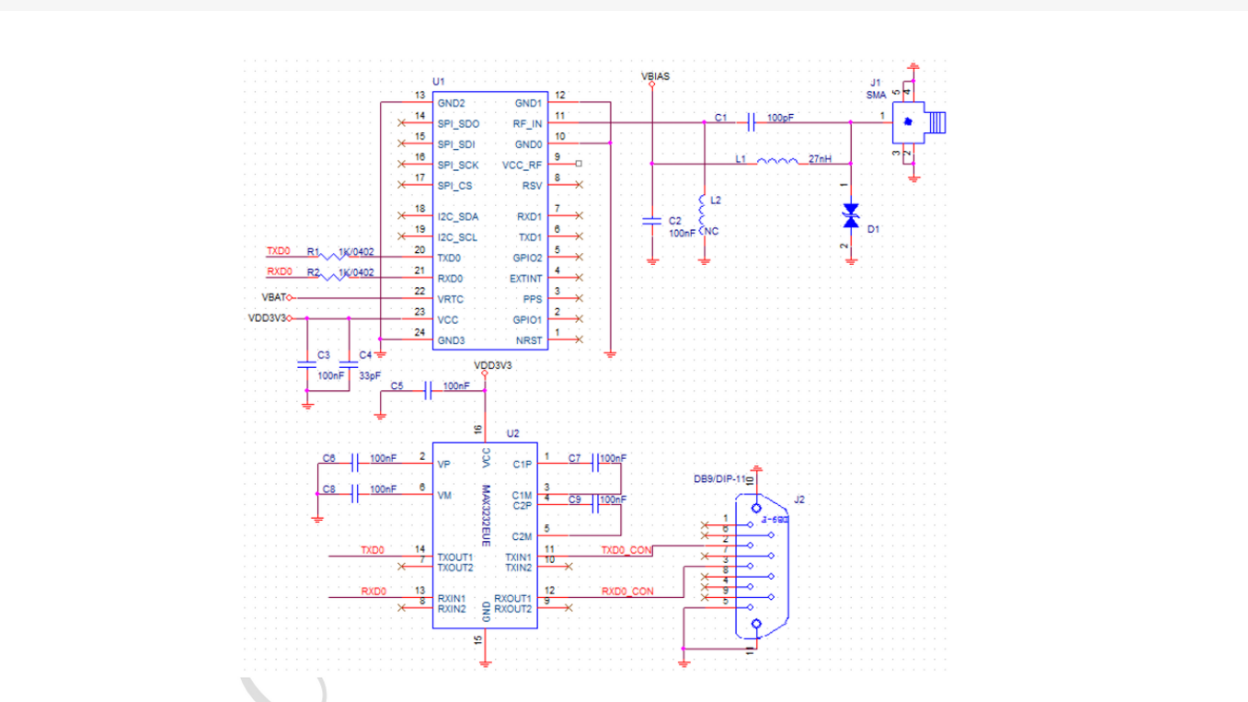This screenshot has width=1248, height=702.
Task: Select the VBAT net label
Action: (x=273, y=297)
